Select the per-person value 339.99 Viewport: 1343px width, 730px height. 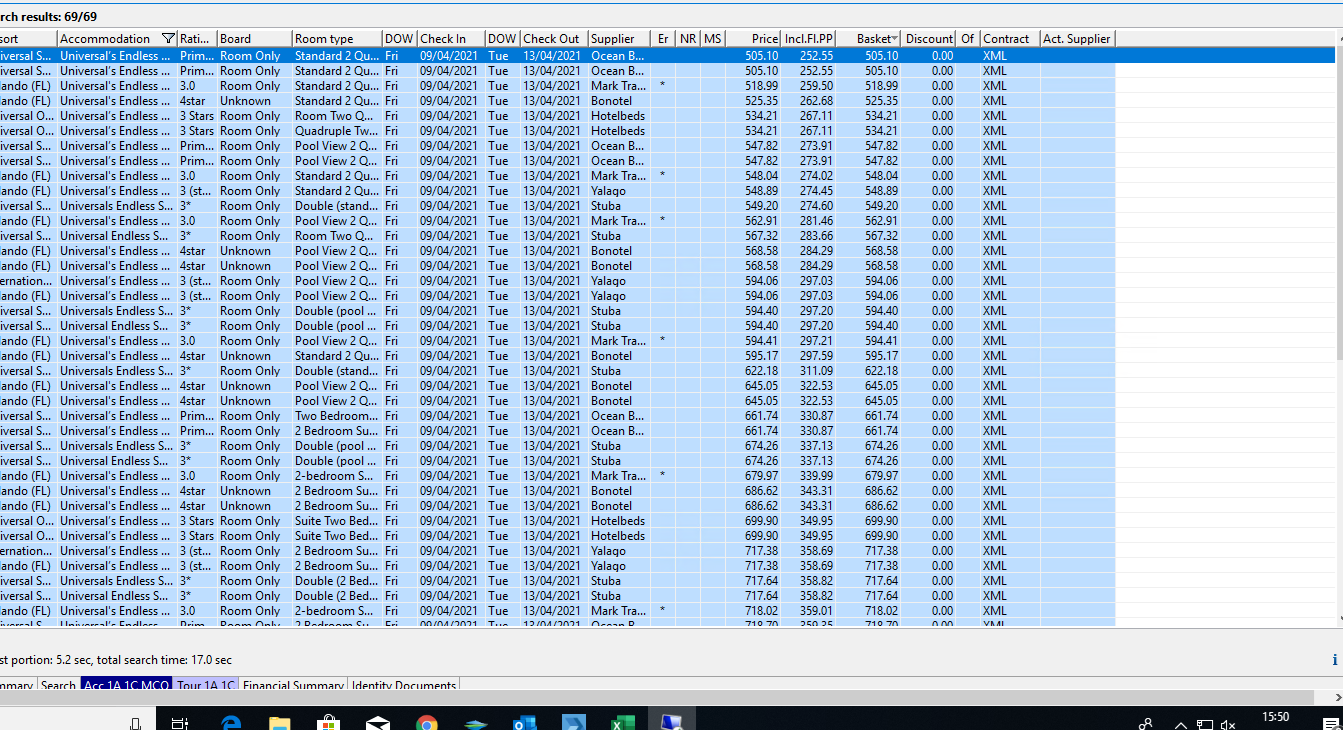pos(816,476)
